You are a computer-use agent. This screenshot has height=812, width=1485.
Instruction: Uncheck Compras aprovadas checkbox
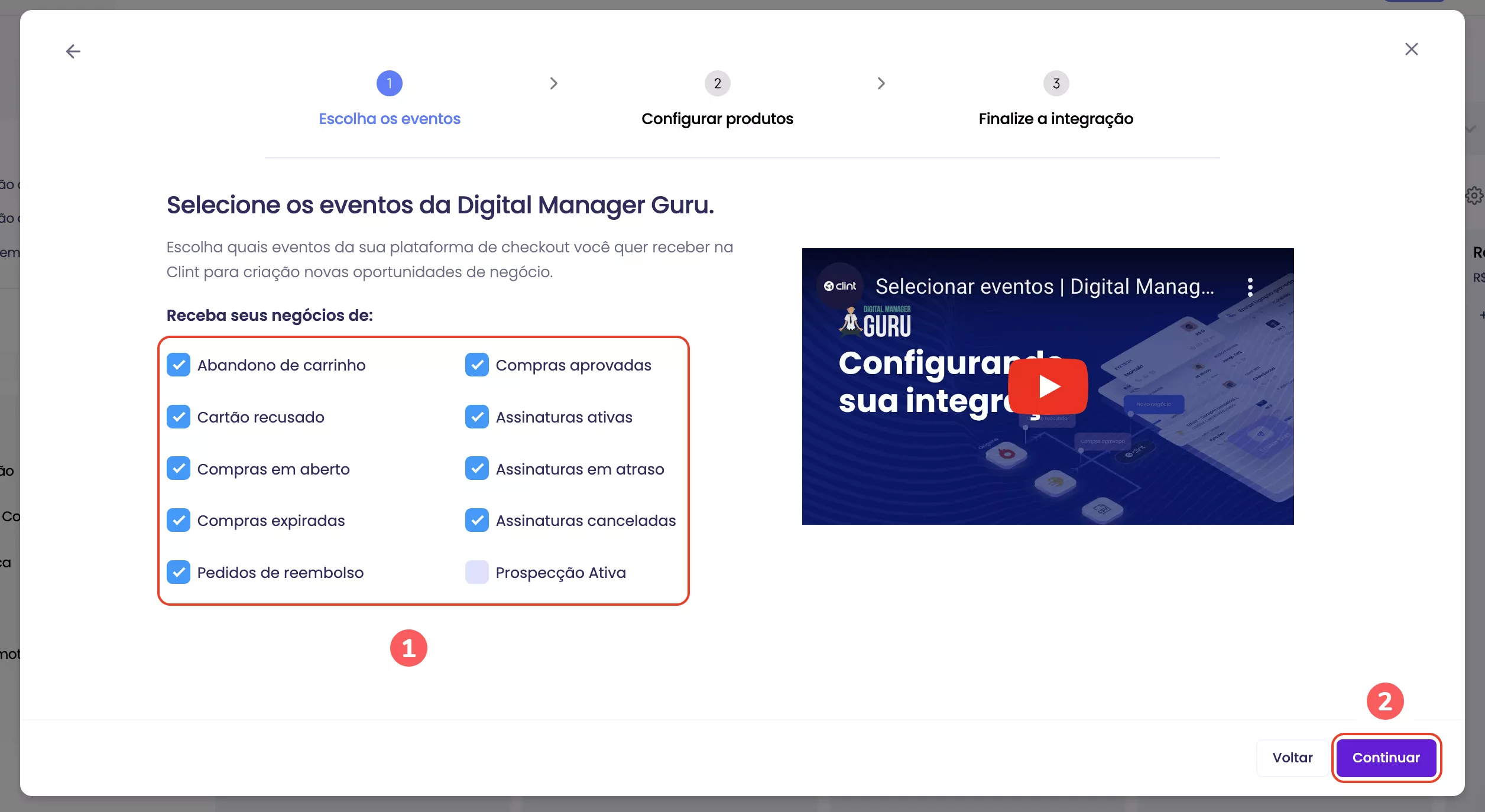[x=477, y=365]
